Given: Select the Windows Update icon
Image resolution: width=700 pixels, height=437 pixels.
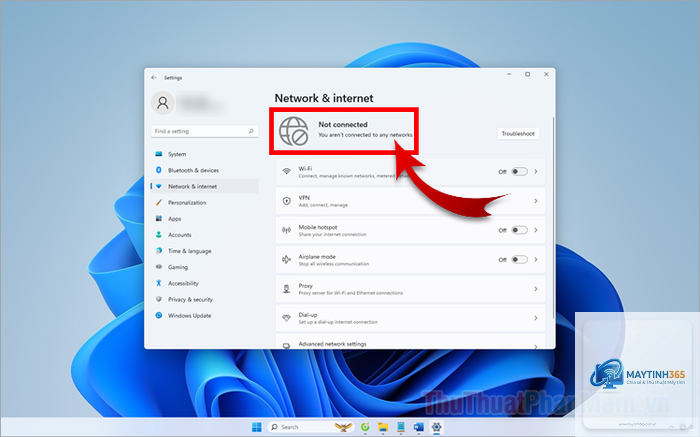Looking at the screenshot, I should [x=158, y=315].
